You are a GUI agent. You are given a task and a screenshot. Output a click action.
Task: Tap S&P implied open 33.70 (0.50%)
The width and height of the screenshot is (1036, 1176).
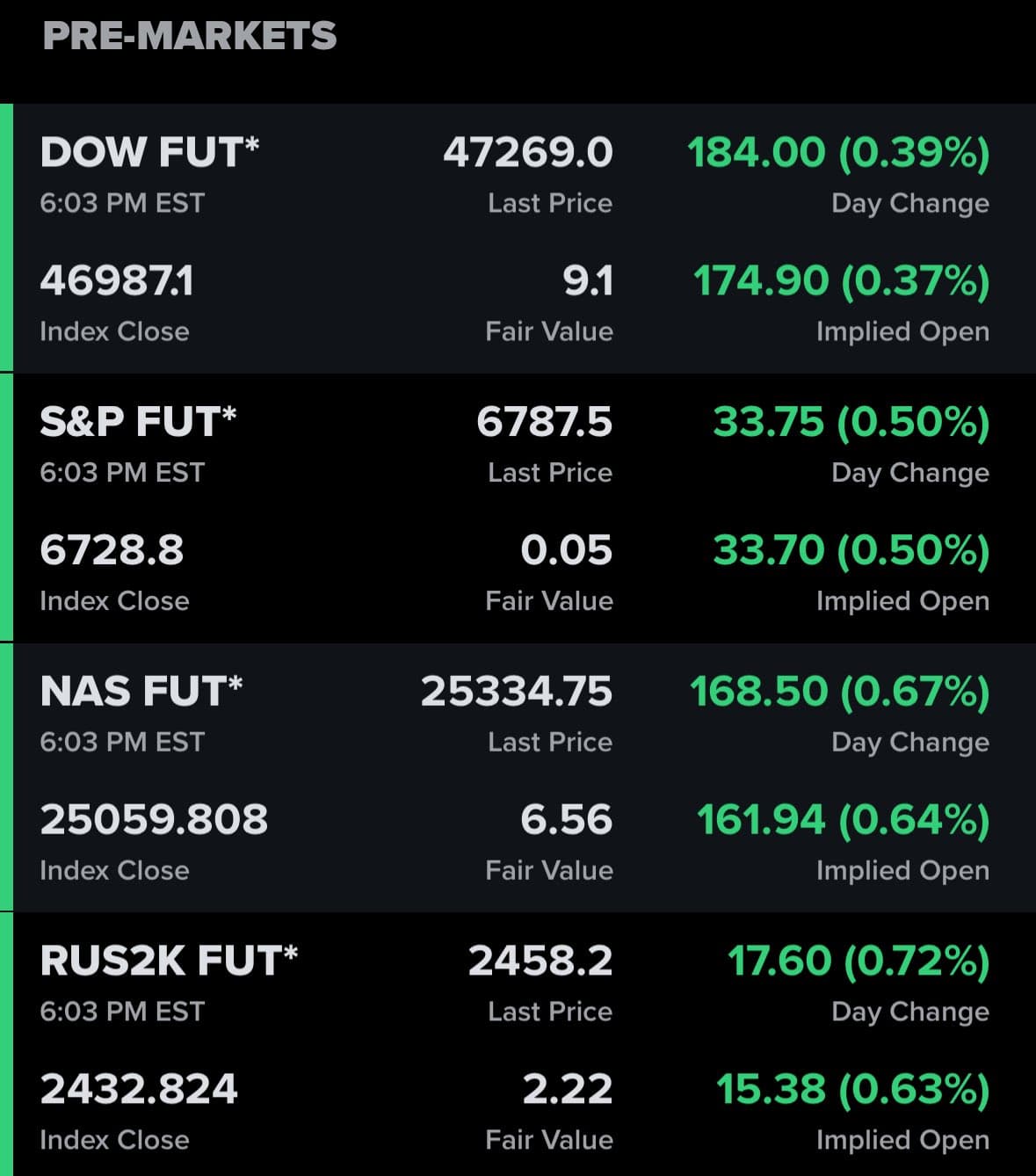pos(851,550)
